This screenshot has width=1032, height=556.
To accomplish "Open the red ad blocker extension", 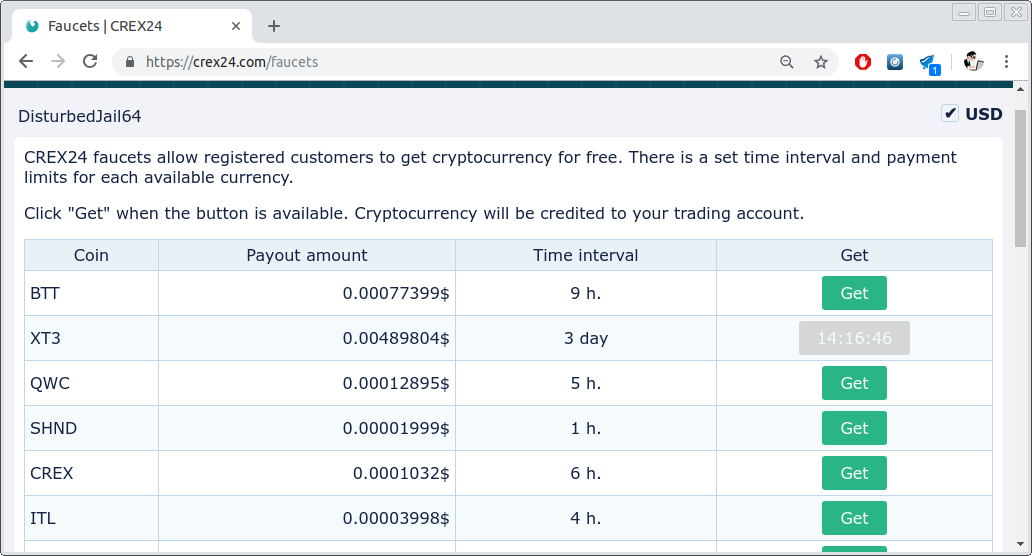I will pyautogui.click(x=863, y=62).
